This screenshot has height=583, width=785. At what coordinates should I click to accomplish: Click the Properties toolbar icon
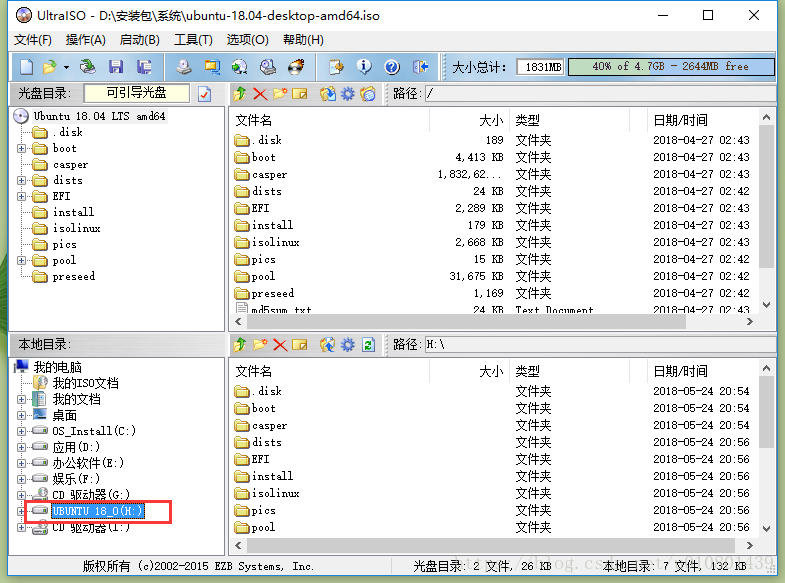336,67
